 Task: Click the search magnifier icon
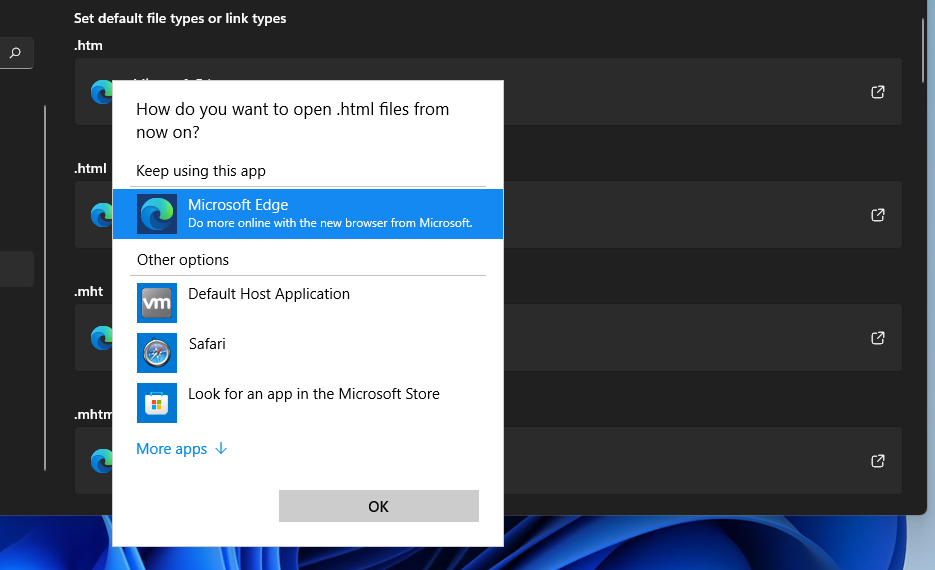[15, 53]
